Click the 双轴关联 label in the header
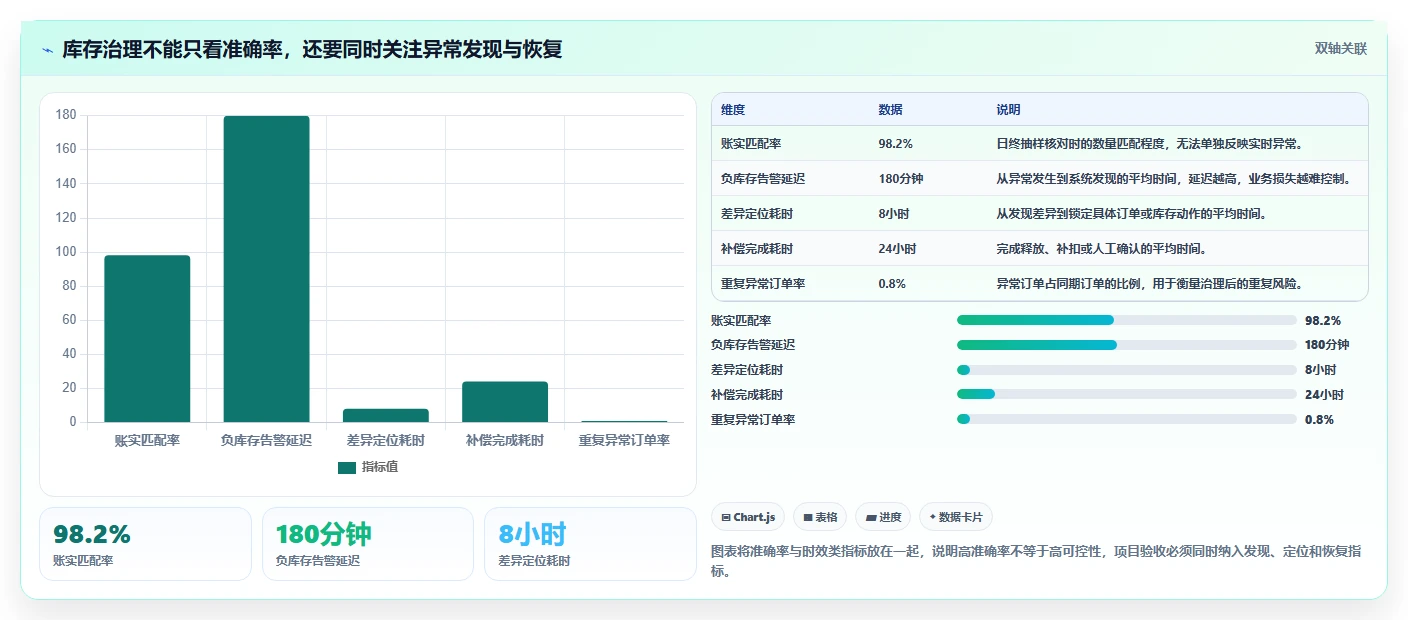 tap(1340, 48)
